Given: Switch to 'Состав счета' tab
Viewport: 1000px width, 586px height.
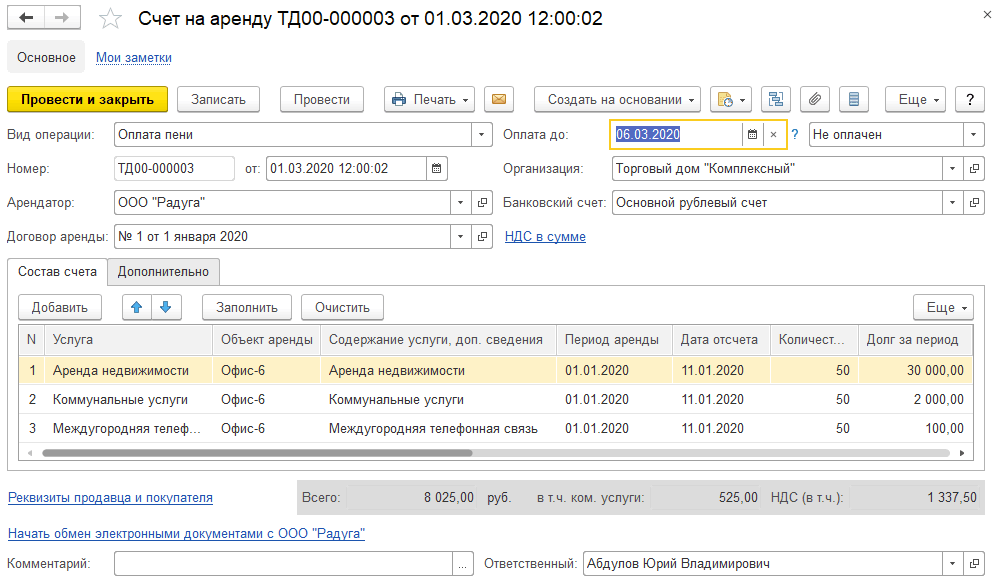Looking at the screenshot, I should [57, 272].
